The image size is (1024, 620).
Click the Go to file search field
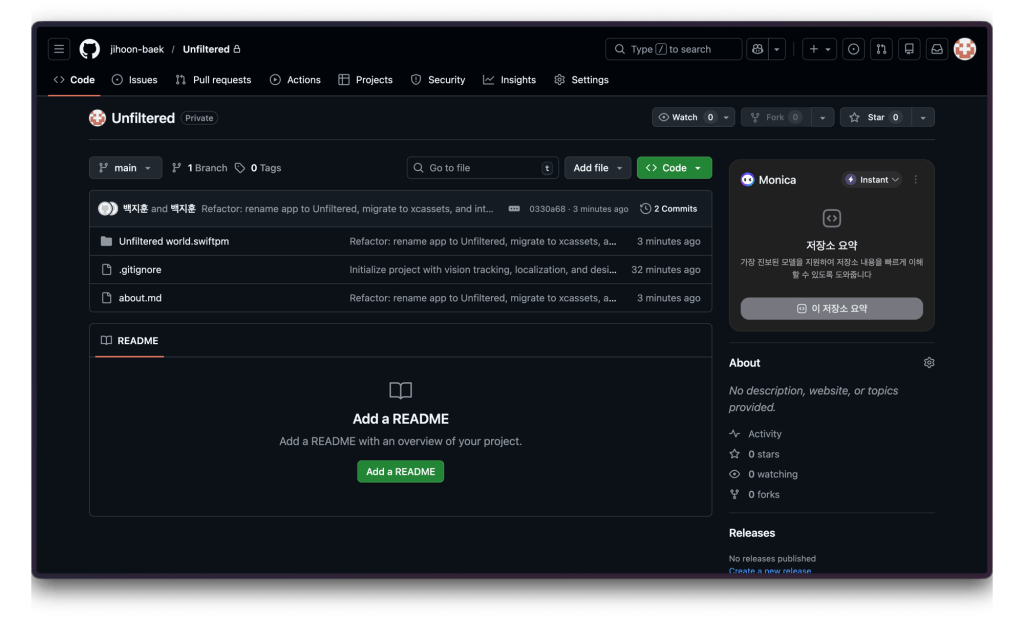coord(482,167)
